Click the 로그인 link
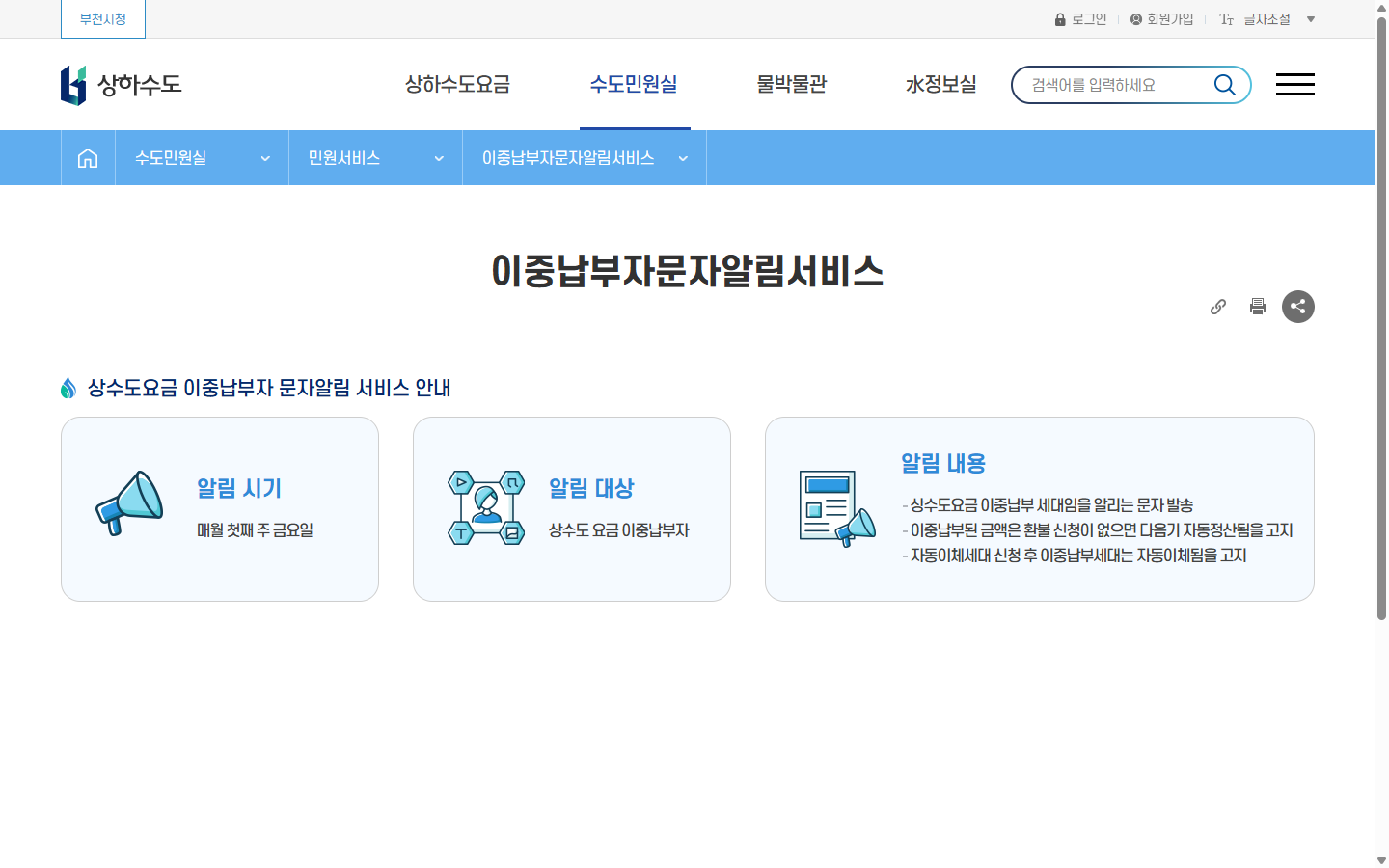This screenshot has width=1389, height=868. [x=1089, y=19]
